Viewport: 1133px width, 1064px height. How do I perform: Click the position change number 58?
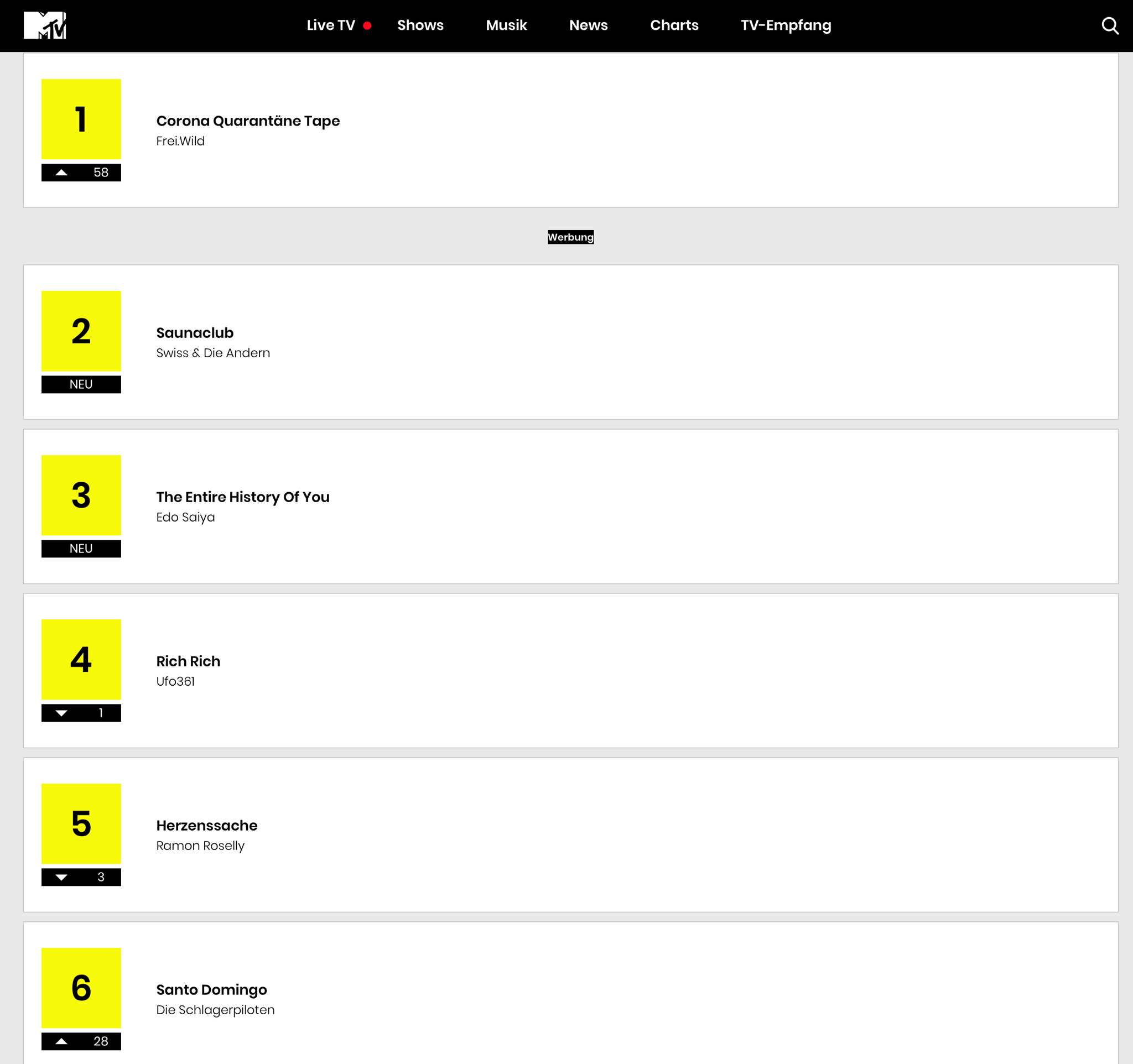pos(101,173)
